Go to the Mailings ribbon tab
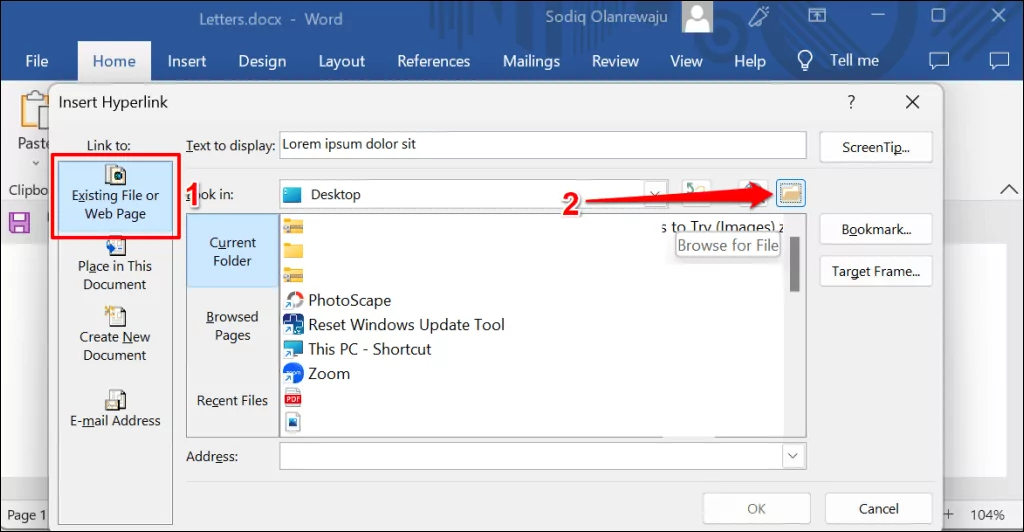The width and height of the screenshot is (1024, 532). 531,61
